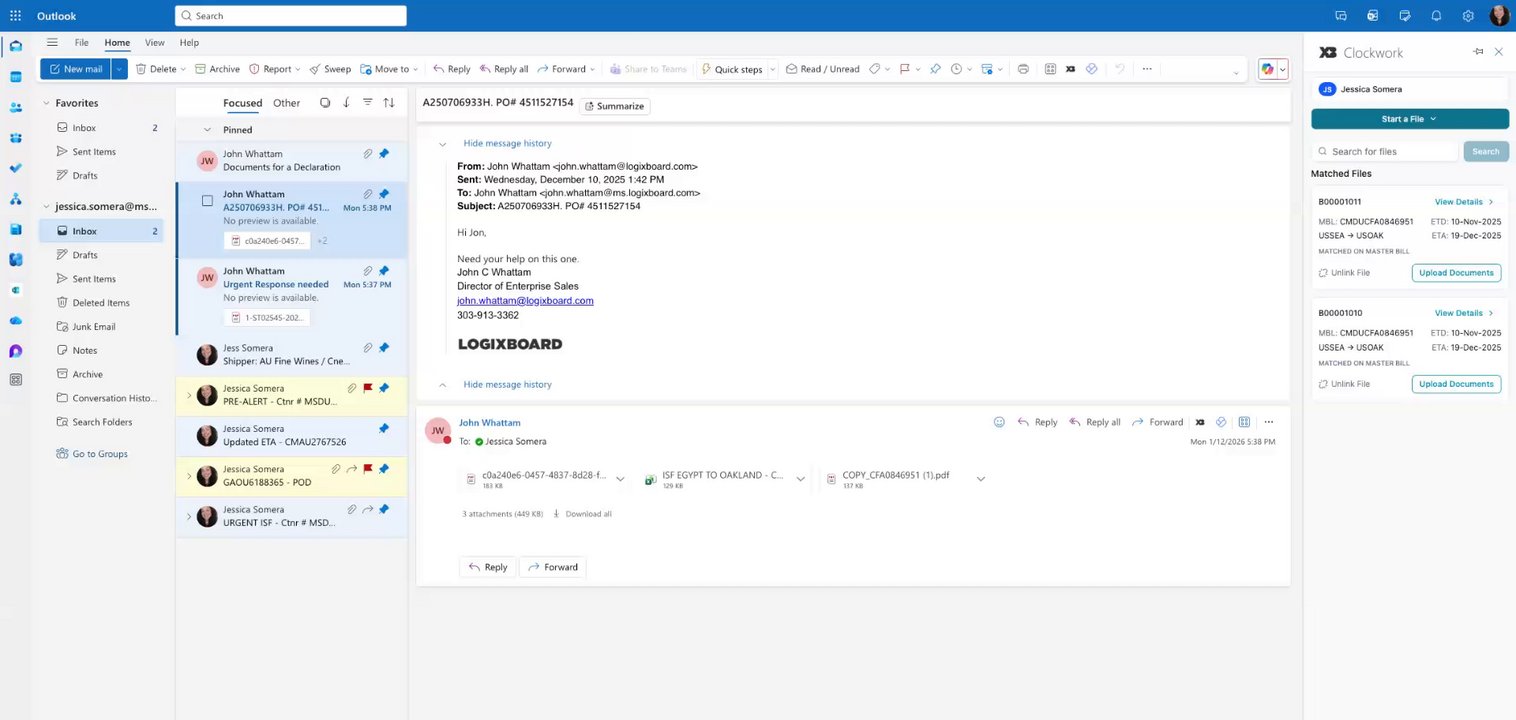Open the Notifications bell in the header
This screenshot has height=720, width=1516.
point(1436,16)
